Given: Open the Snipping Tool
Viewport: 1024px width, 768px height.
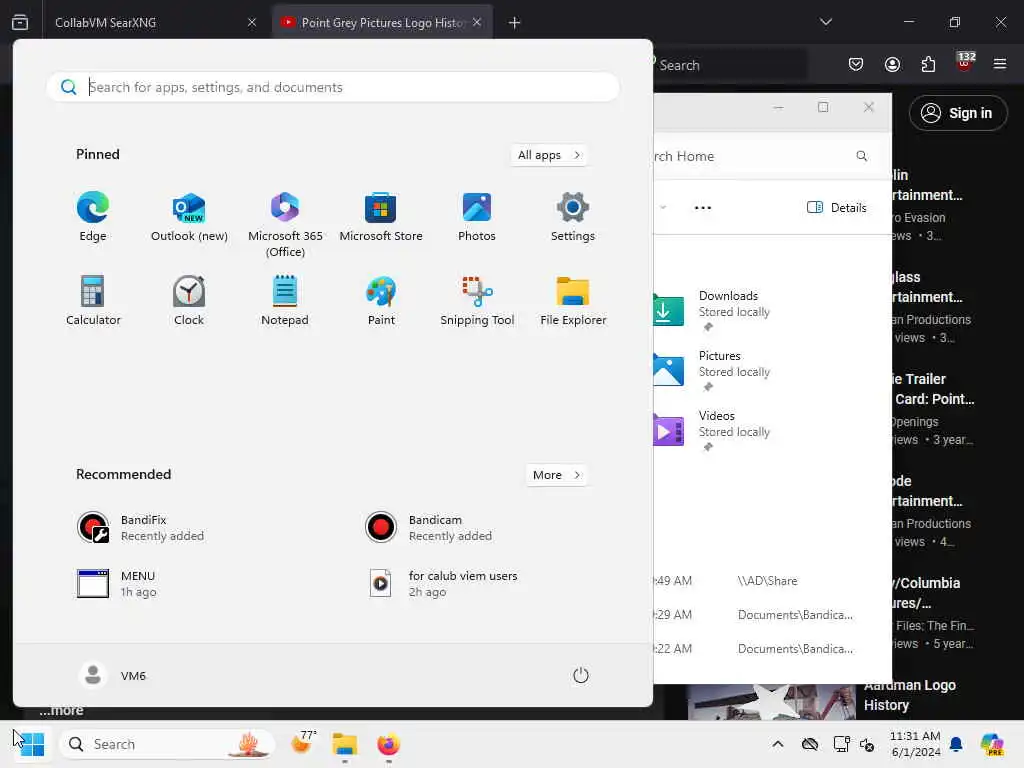Looking at the screenshot, I should tap(477, 300).
